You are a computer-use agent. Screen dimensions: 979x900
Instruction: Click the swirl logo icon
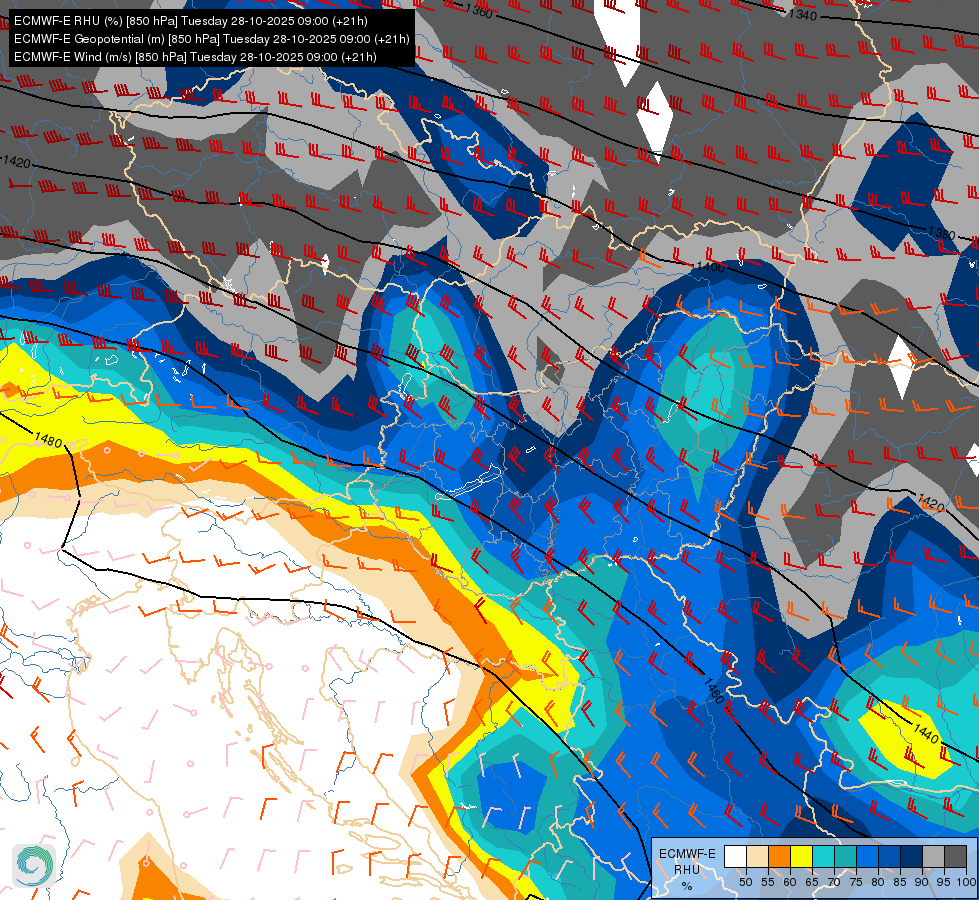(34, 866)
